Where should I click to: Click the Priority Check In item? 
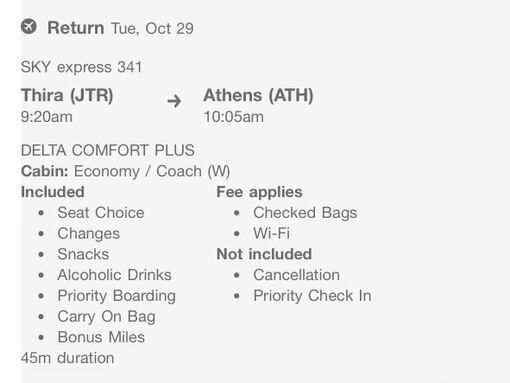click(312, 296)
